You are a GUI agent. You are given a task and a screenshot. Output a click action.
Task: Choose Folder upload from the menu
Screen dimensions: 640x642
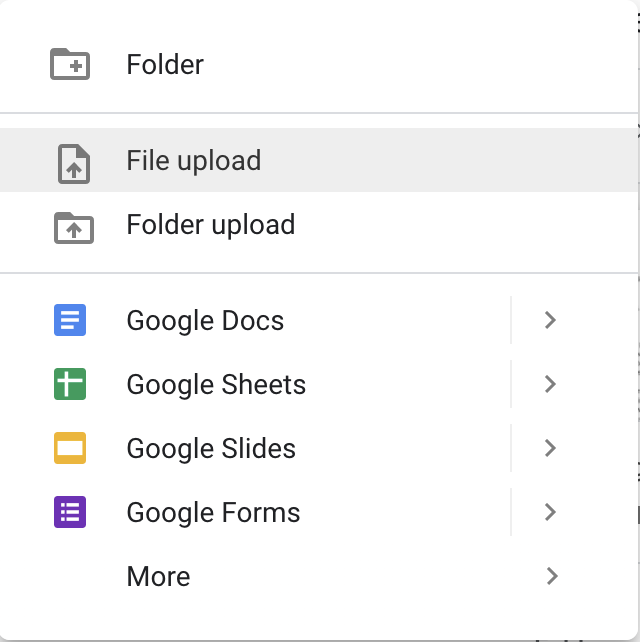pos(319,224)
